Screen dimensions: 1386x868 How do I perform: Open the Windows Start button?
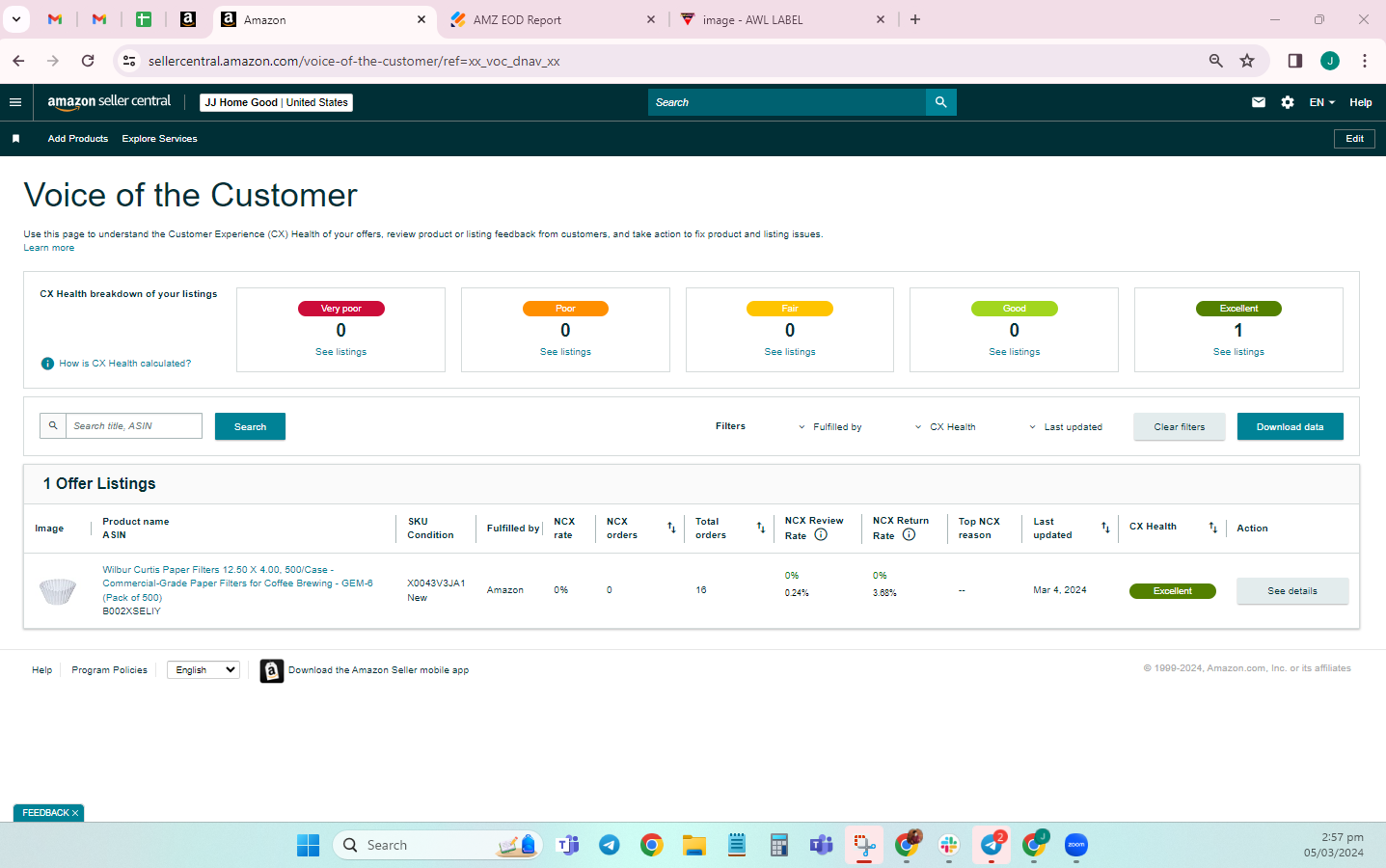click(x=309, y=846)
